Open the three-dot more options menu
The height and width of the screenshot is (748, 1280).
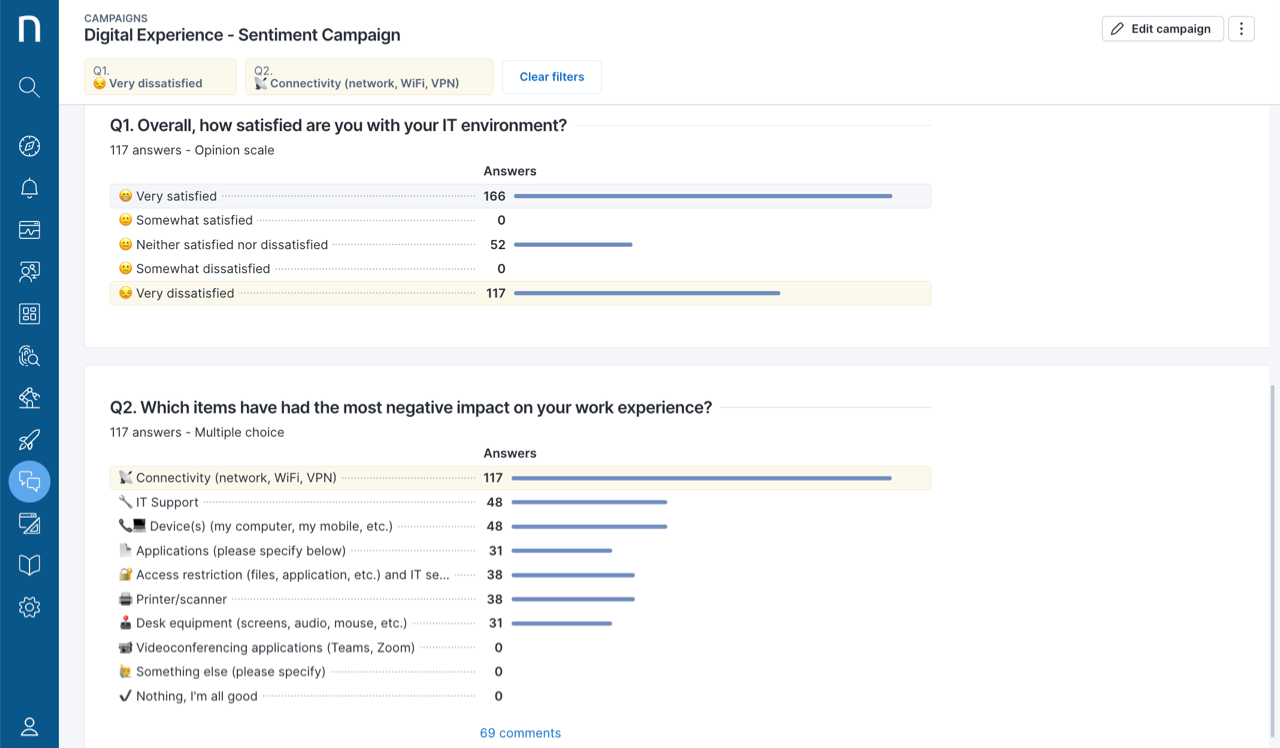point(1241,29)
